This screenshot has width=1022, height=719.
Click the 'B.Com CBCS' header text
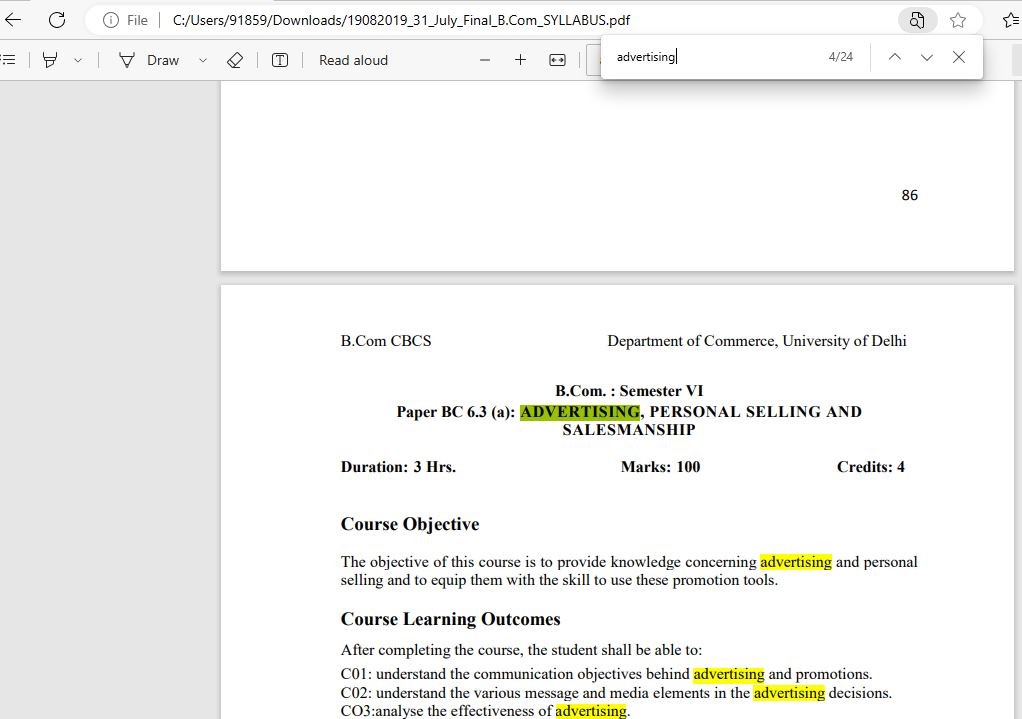point(386,341)
